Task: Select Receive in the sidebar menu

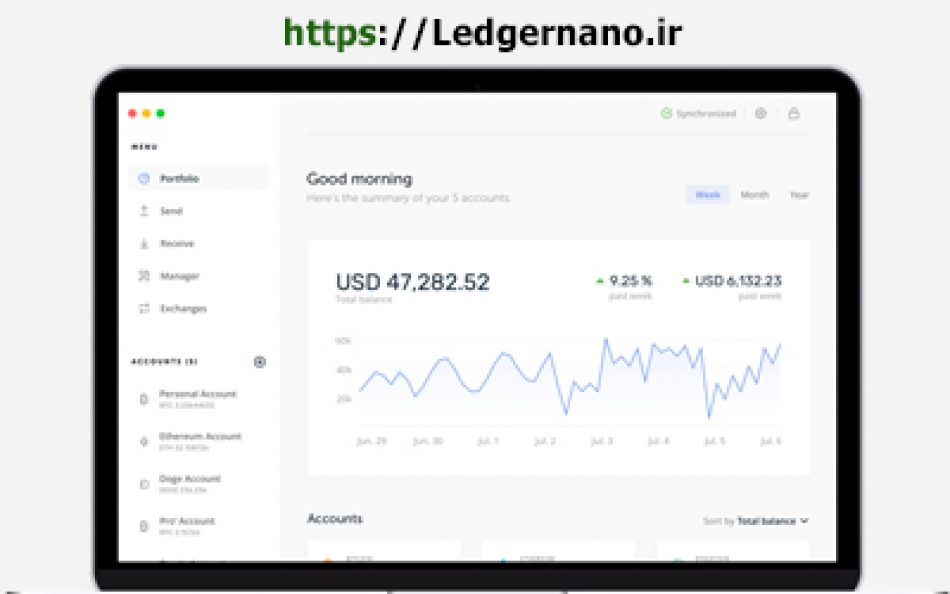Action: [x=167, y=244]
